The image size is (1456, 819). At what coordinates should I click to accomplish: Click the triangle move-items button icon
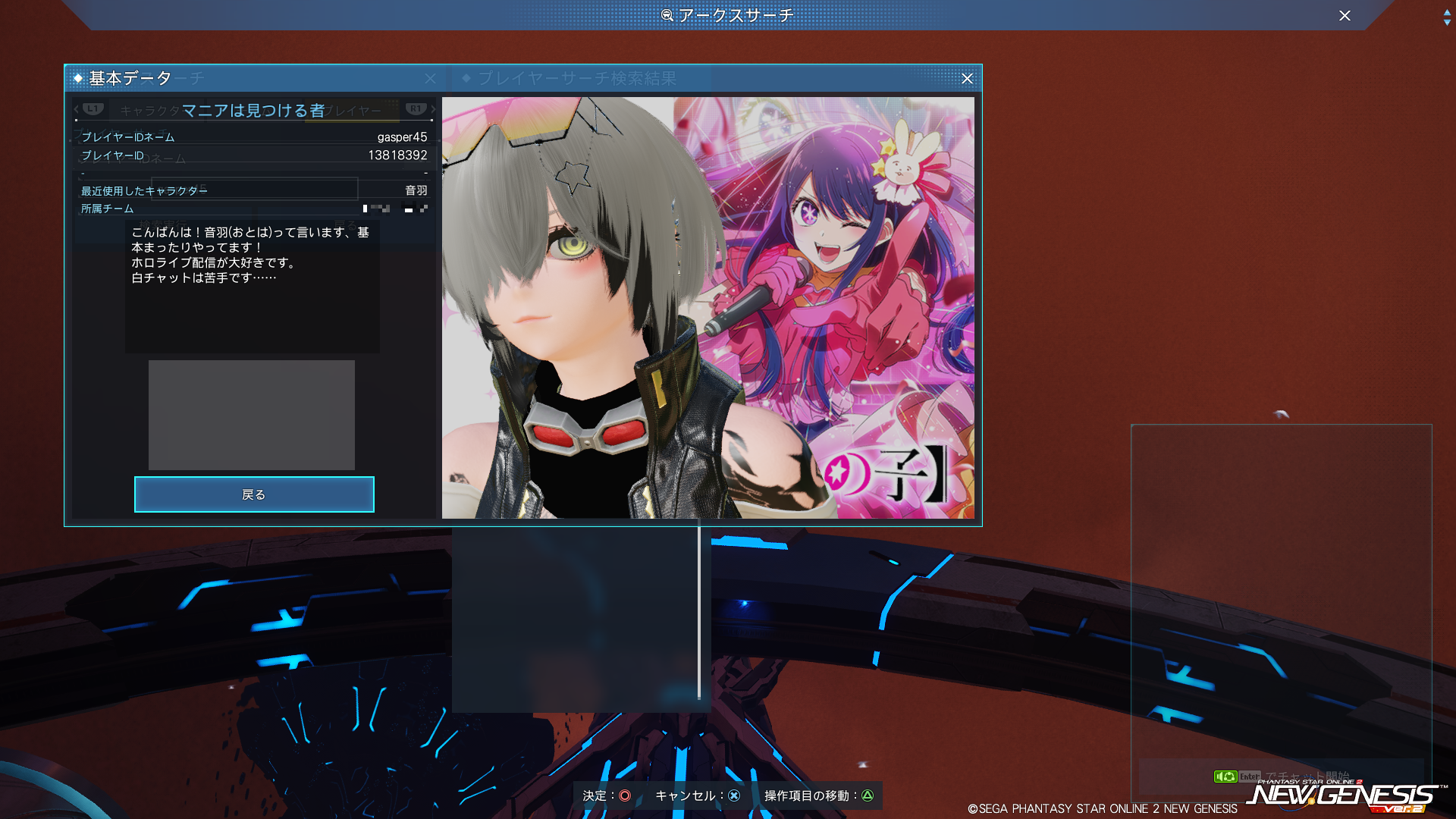[x=868, y=795]
